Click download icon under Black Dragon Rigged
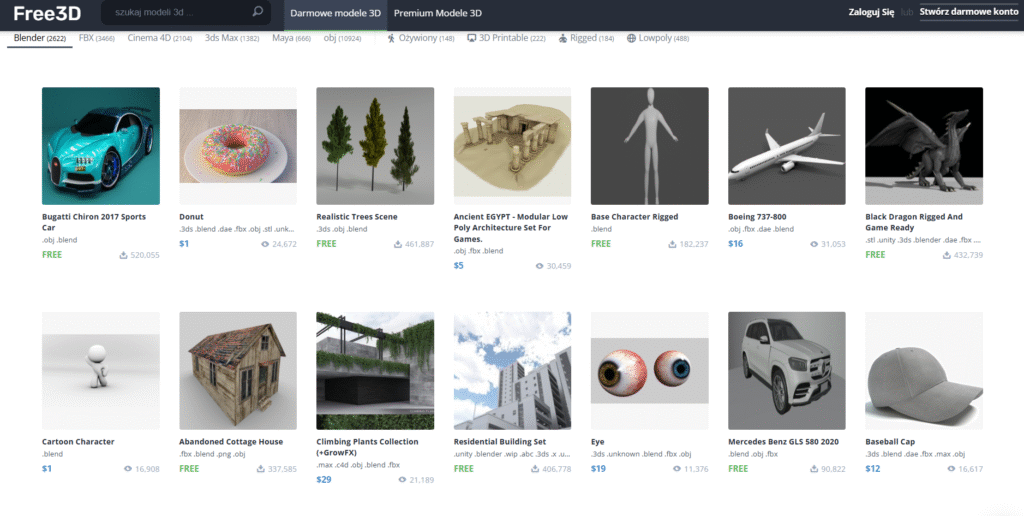 [x=946, y=255]
